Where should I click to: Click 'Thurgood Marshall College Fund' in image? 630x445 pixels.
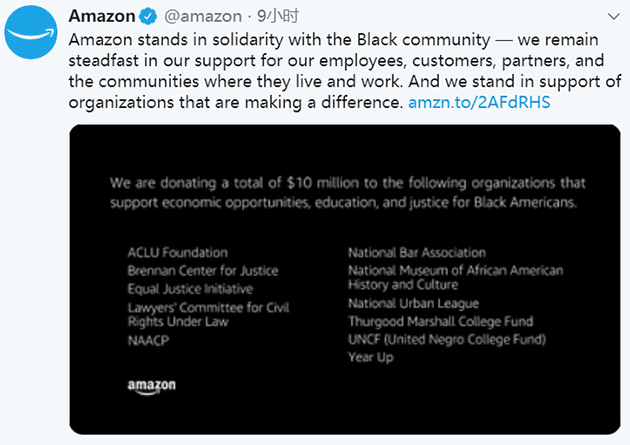coord(441,322)
